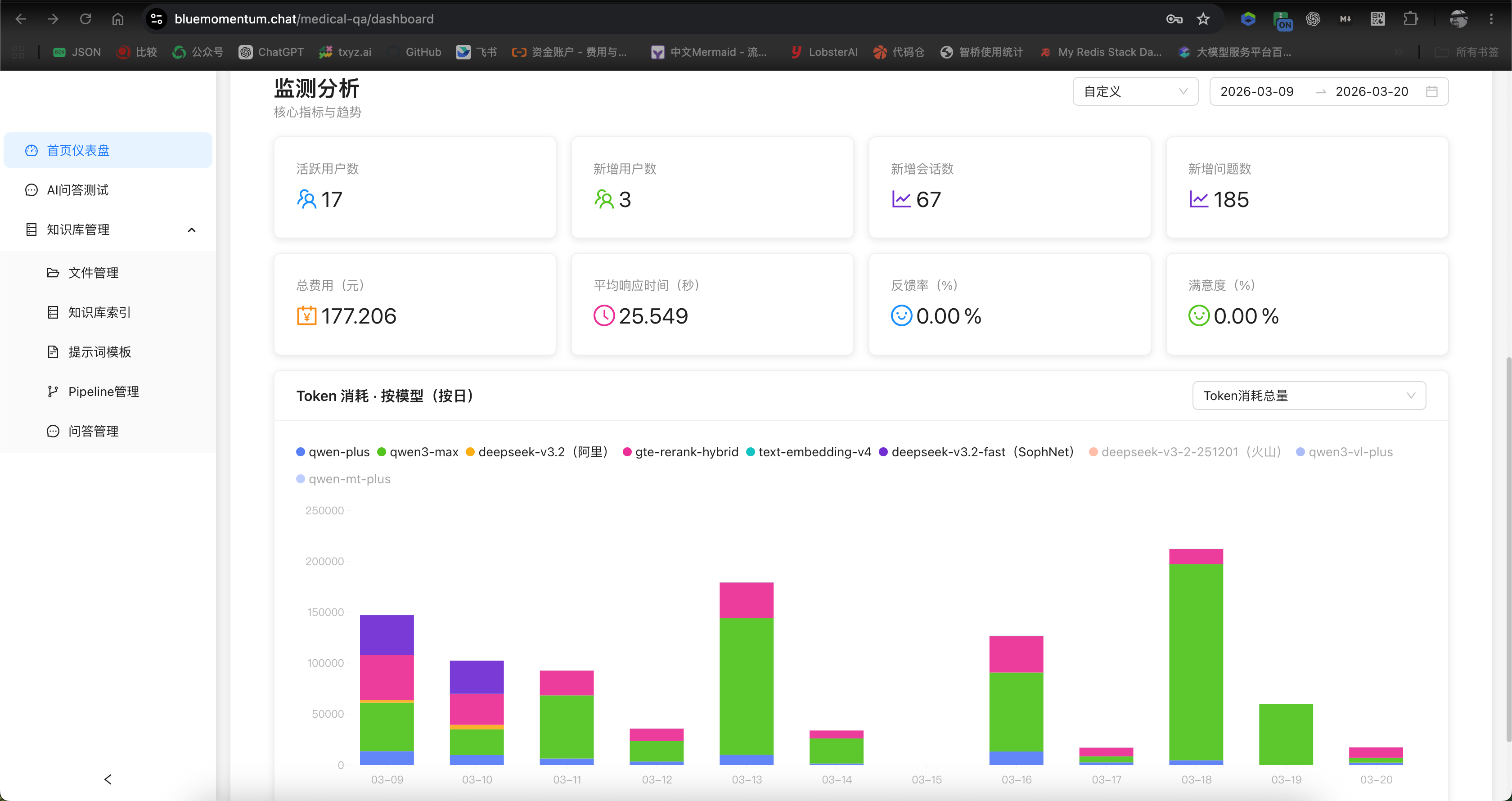
Task: Open the password key icon in address bar
Action: tap(1174, 19)
